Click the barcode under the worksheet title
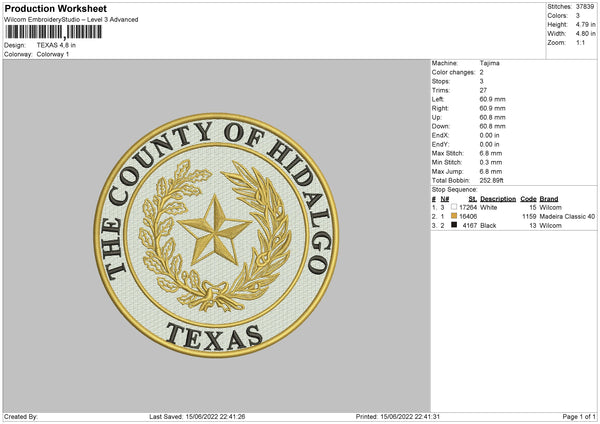The height and width of the screenshot is (424, 600). (x=54, y=32)
